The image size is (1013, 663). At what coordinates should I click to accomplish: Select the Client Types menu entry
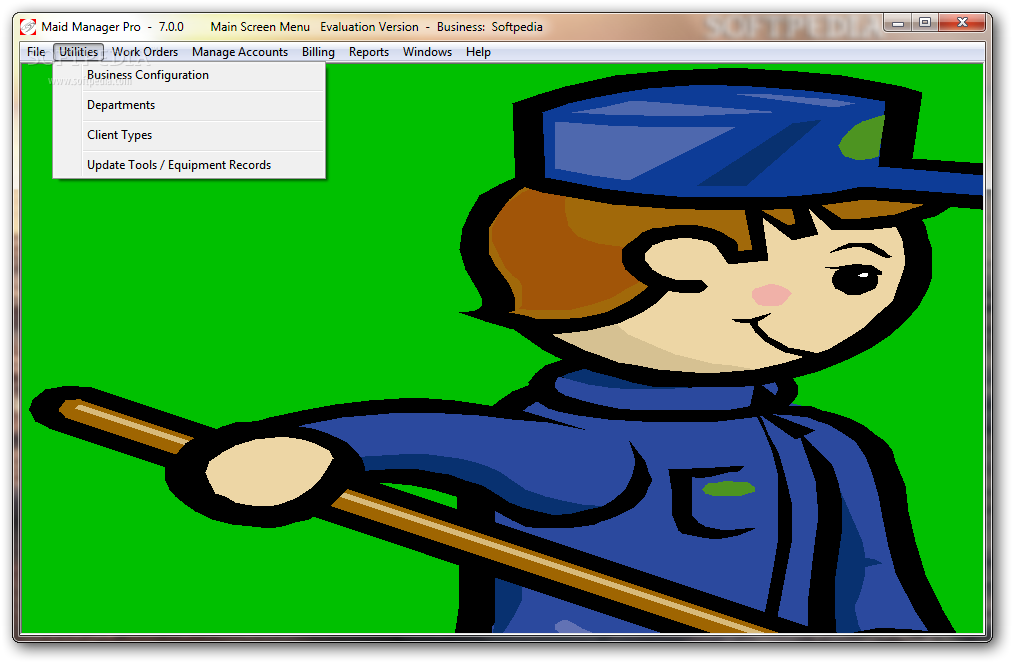pyautogui.click(x=189, y=135)
